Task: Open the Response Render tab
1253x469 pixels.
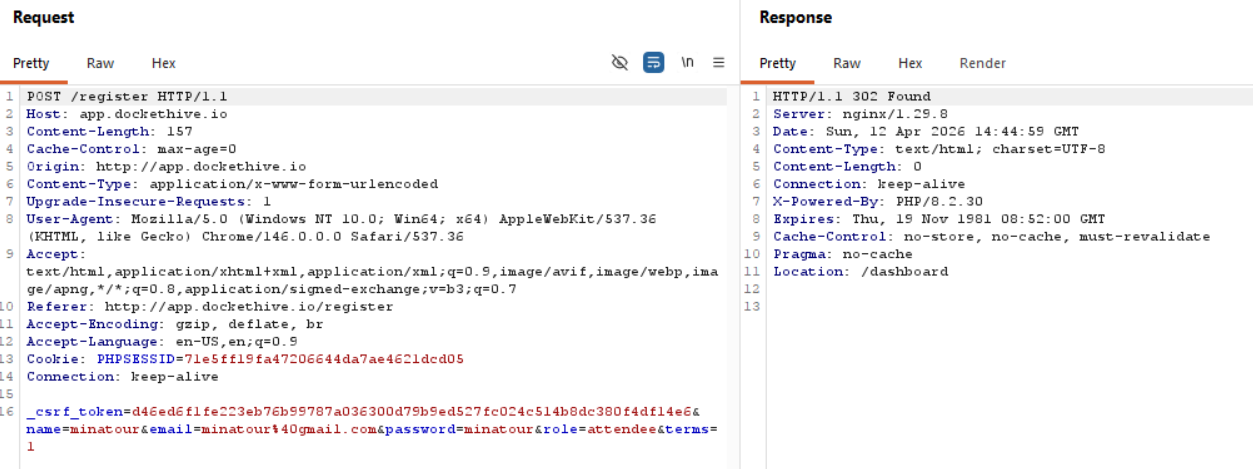Action: click(x=982, y=63)
